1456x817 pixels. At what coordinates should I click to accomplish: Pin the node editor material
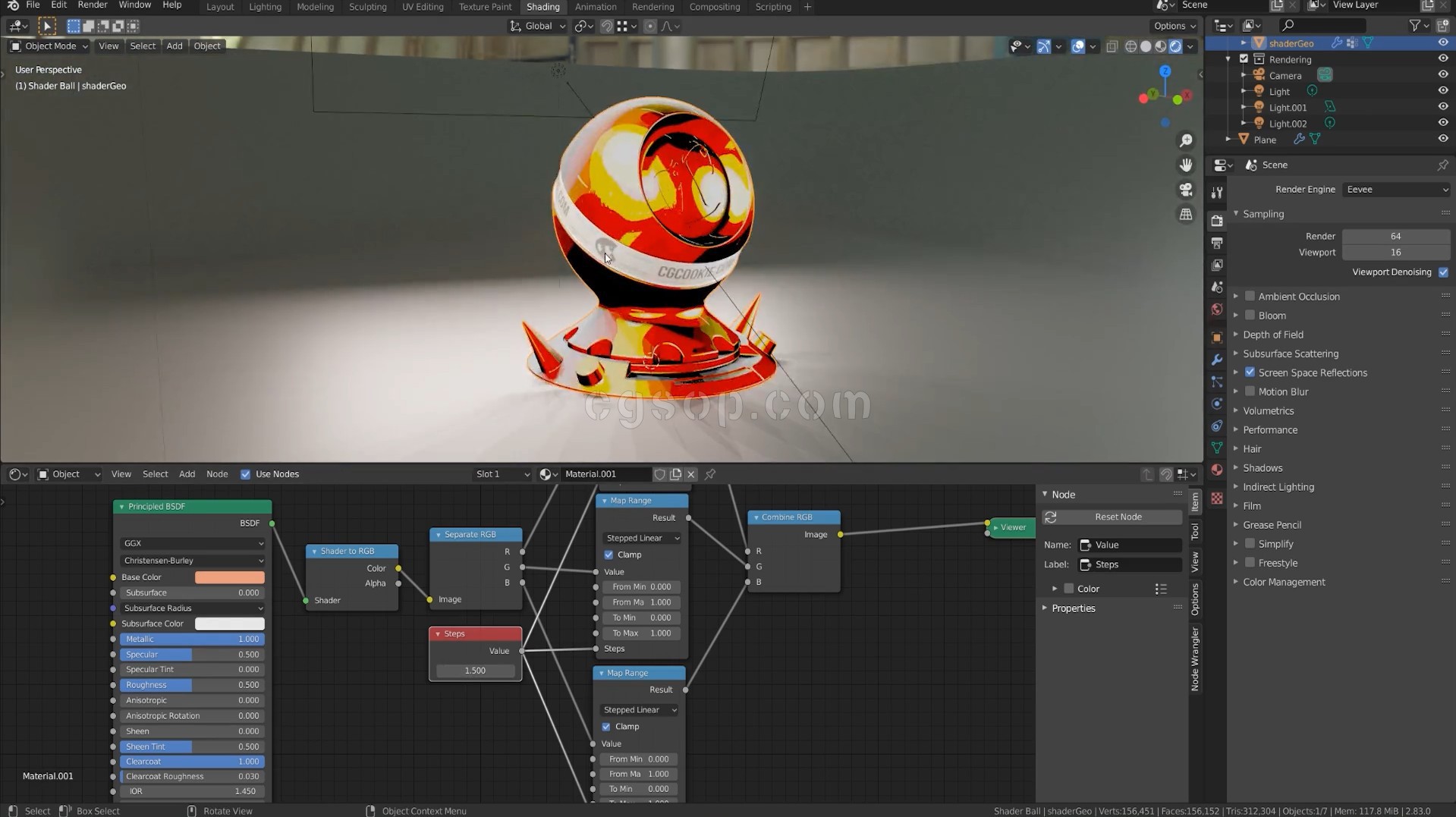(710, 474)
